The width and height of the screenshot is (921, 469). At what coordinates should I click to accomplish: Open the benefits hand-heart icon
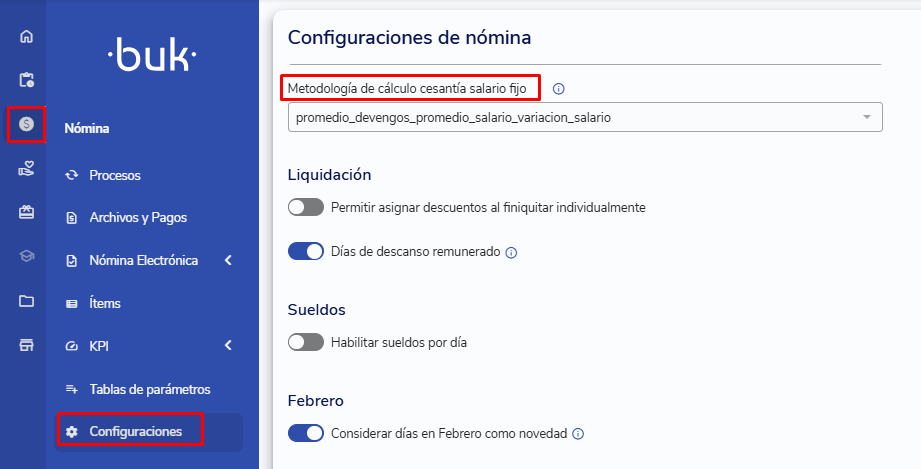[26, 169]
